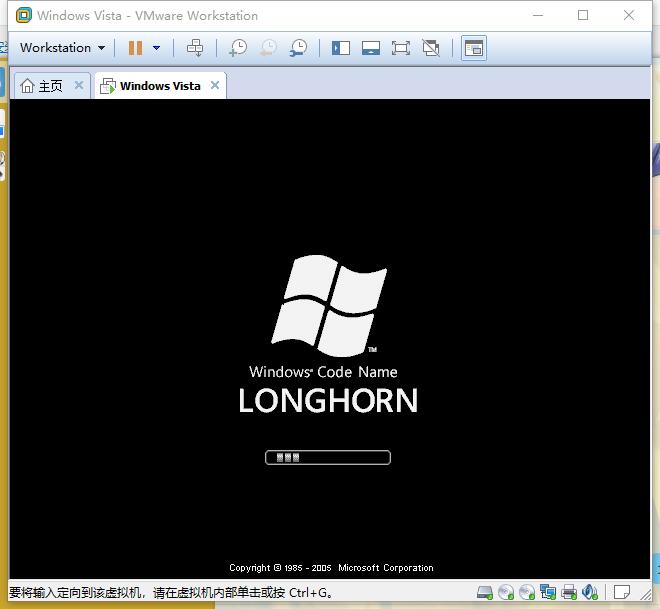The height and width of the screenshot is (609, 660).
Task: Toggle the console view button
Action: coord(474,48)
